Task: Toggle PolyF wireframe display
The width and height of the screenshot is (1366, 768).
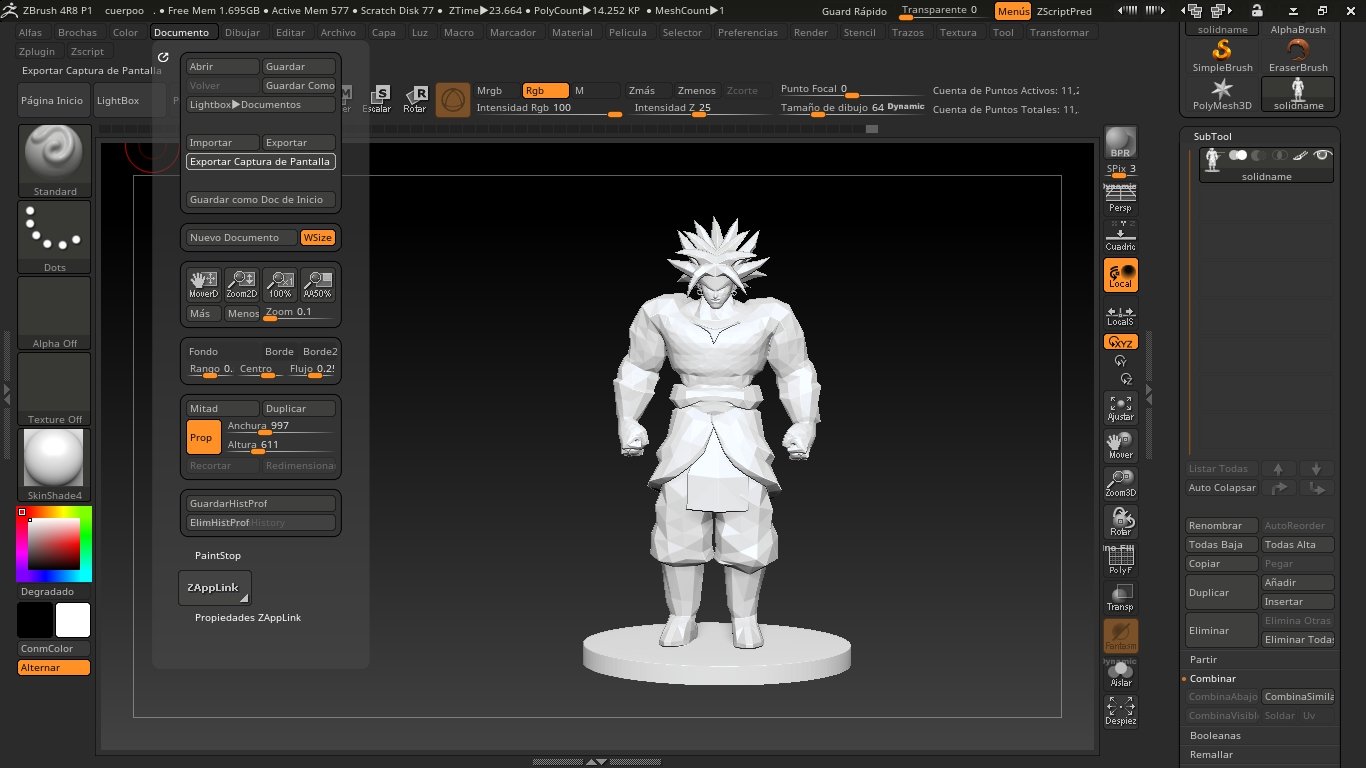Action: [1120, 562]
